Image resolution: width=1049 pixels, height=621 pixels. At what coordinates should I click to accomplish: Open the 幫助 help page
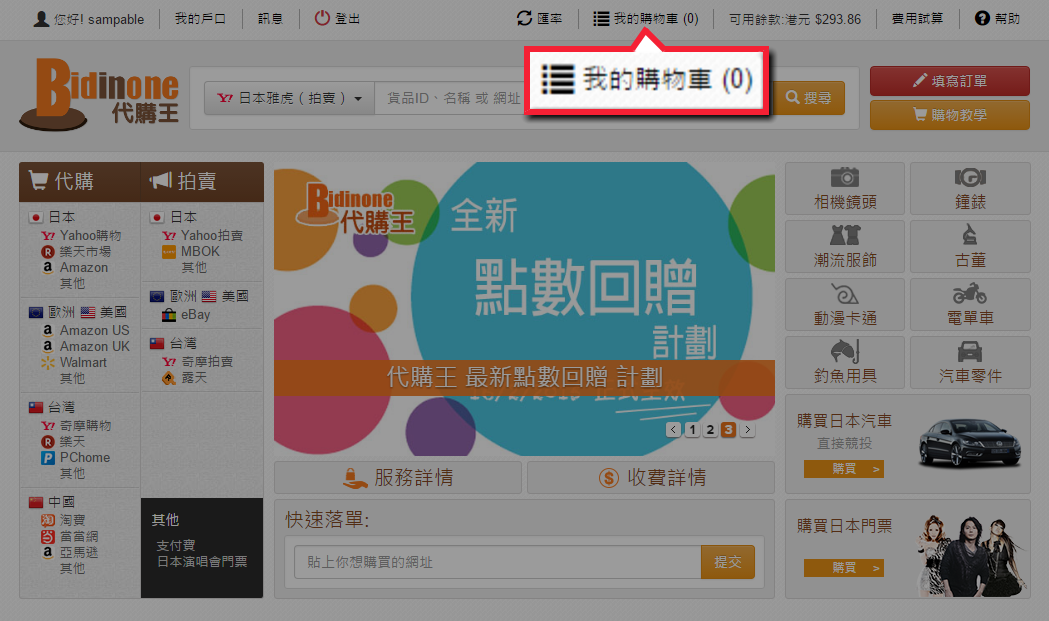(x=997, y=19)
